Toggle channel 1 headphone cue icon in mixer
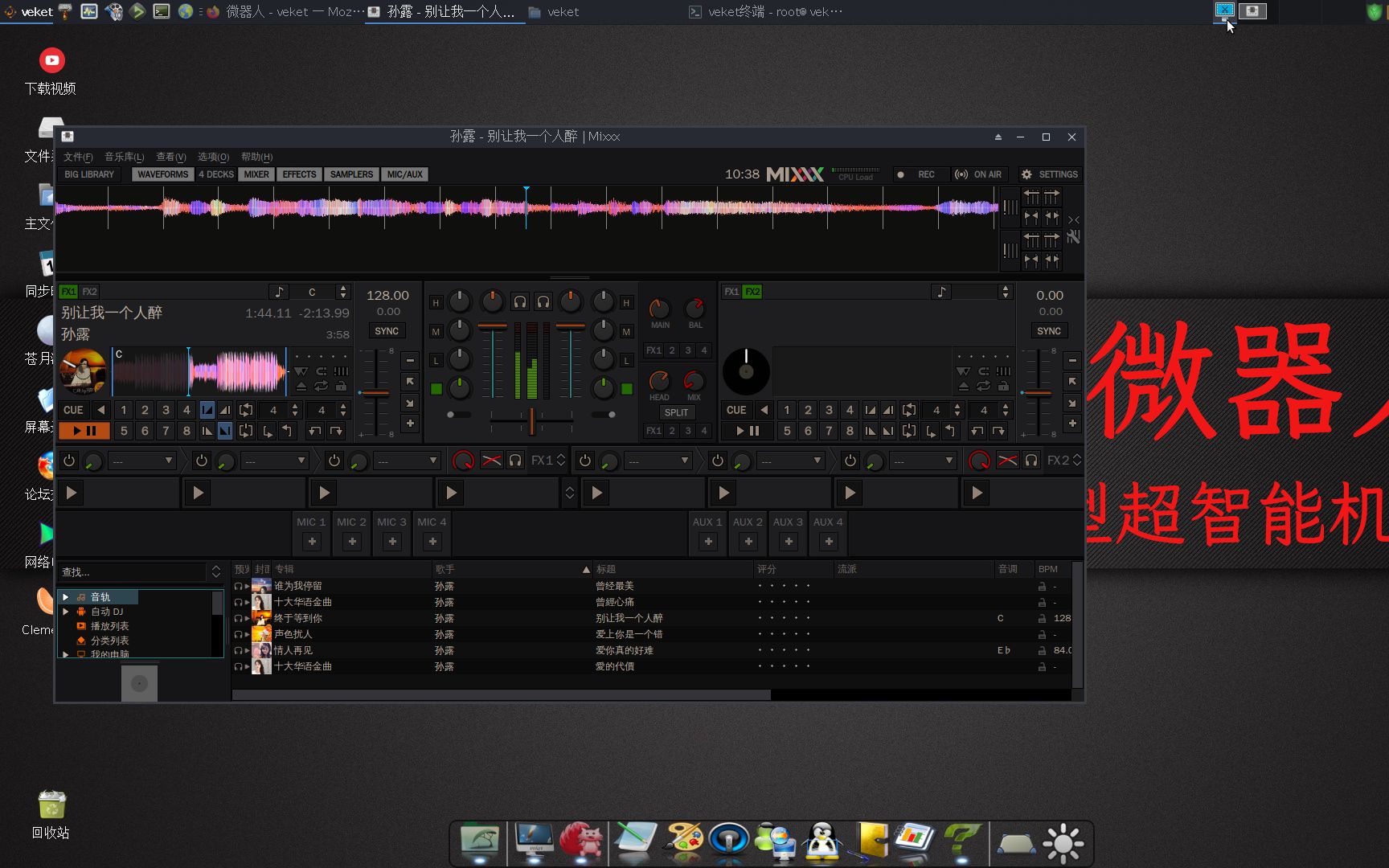The height and width of the screenshot is (868, 1389). pyautogui.click(x=520, y=301)
